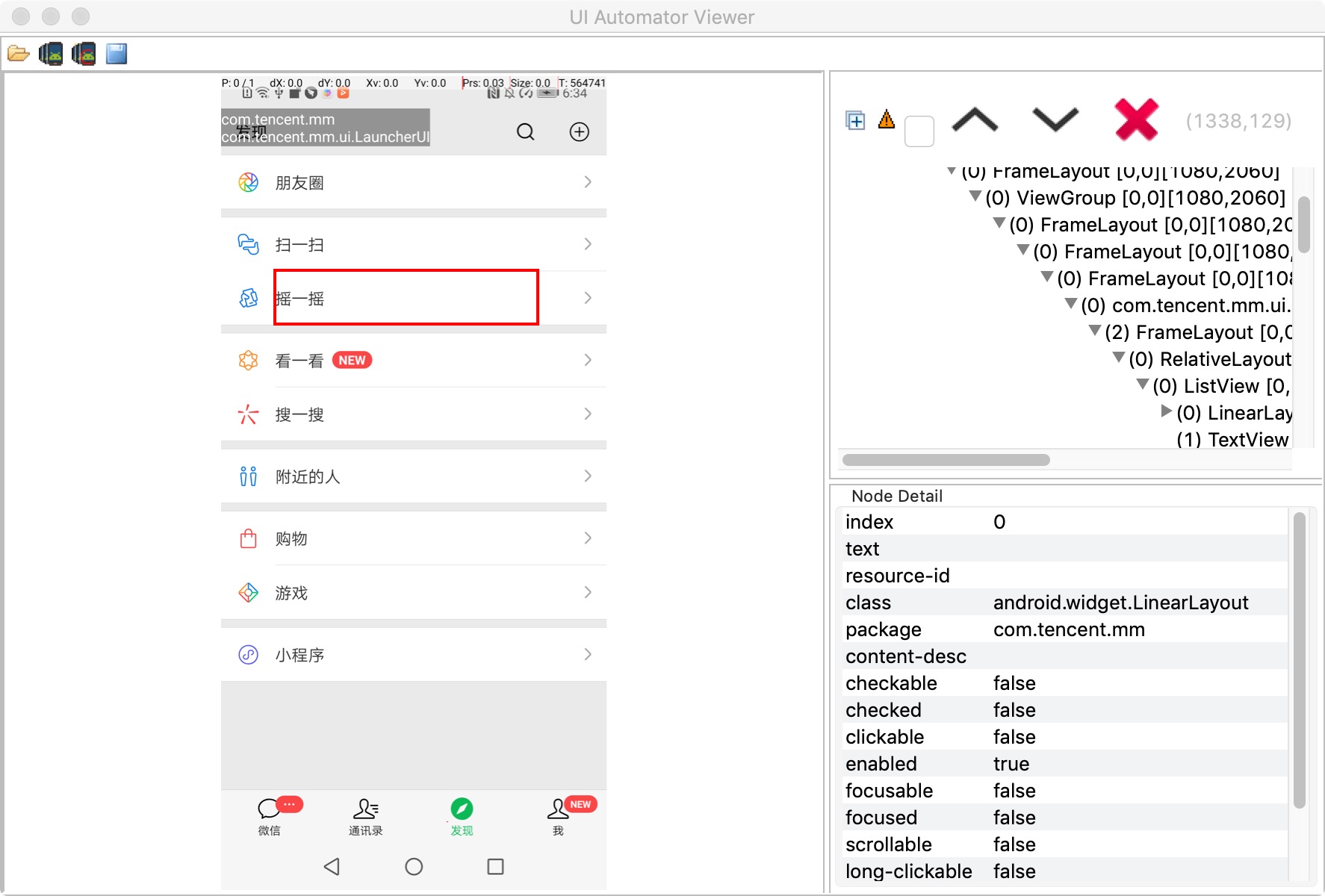1325x896 pixels.
Task: Click the chevron on the 小程序 row
Action: coord(588,654)
